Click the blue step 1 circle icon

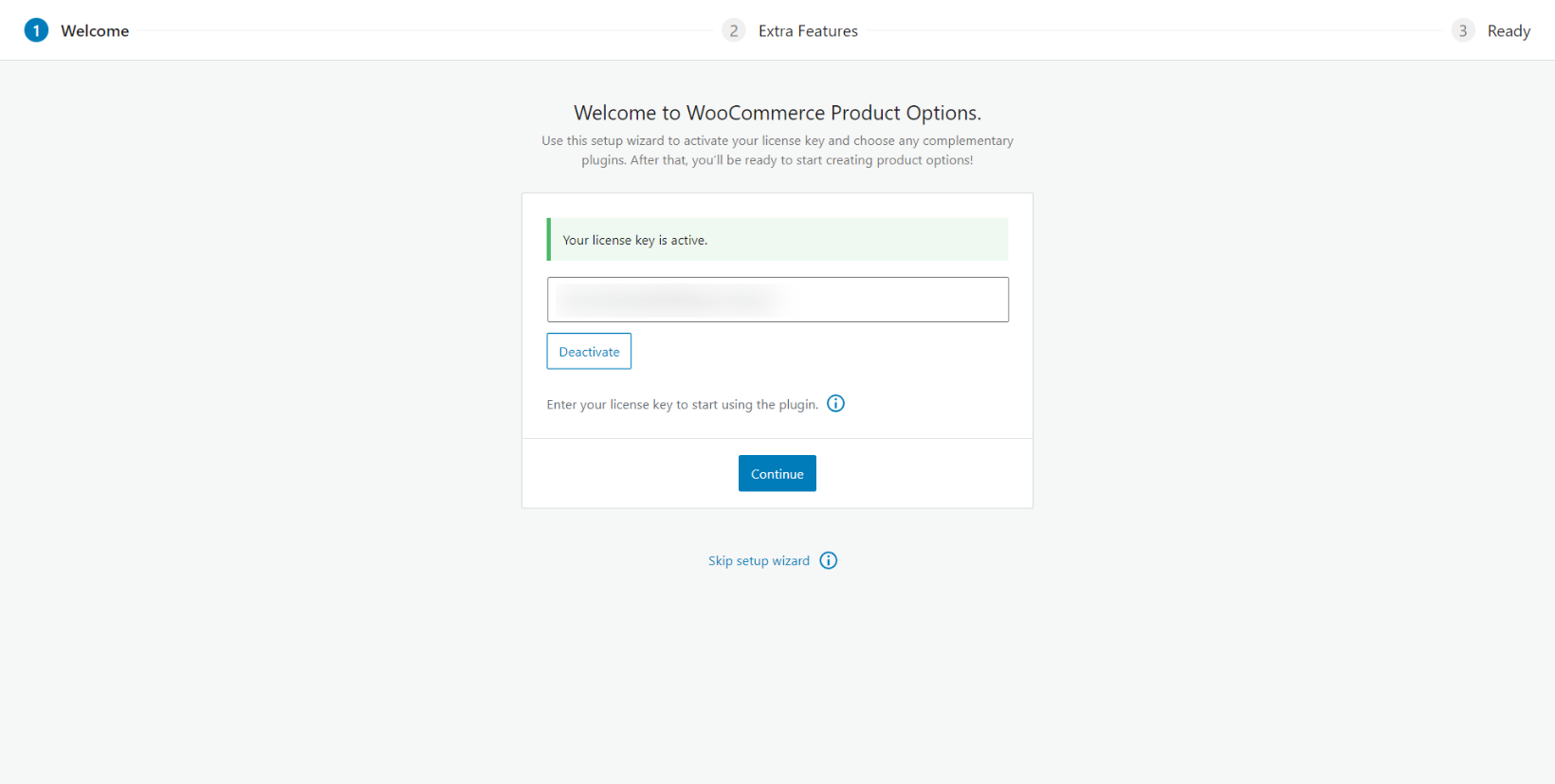[36, 30]
